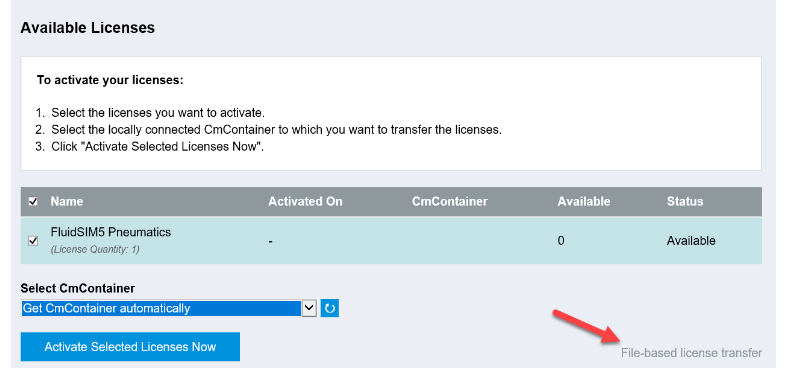Click the CmContainer column header
Screen dimensions: 791x378
pos(449,201)
